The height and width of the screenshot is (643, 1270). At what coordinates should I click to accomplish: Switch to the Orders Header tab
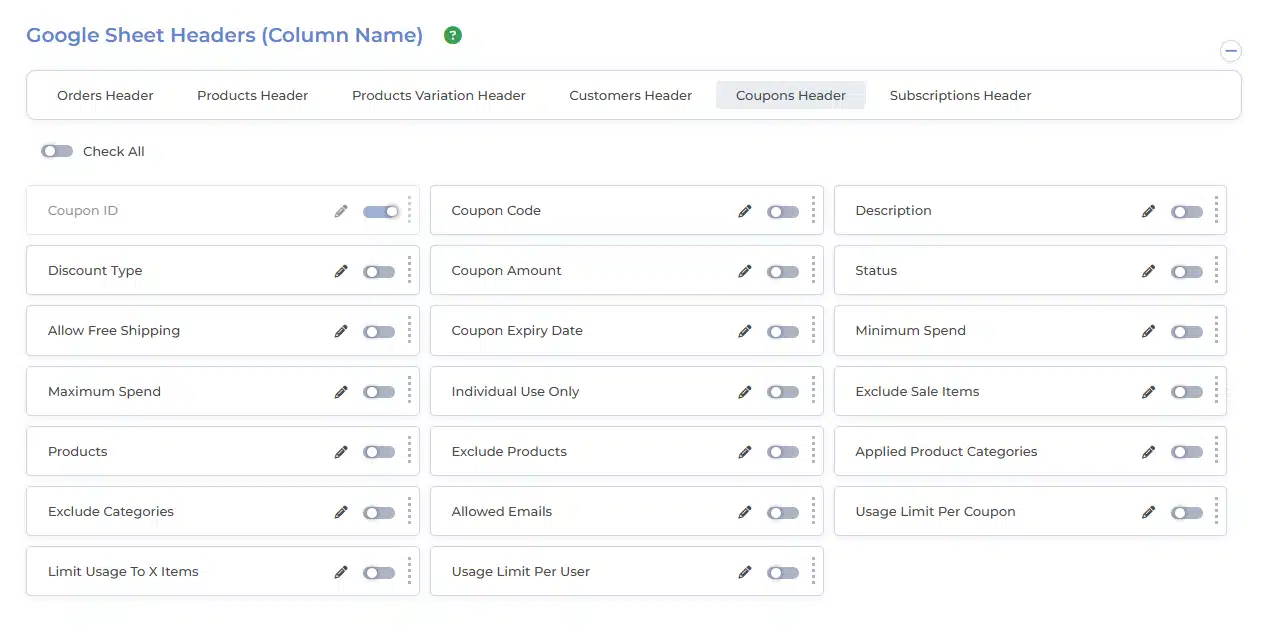pyautogui.click(x=105, y=96)
